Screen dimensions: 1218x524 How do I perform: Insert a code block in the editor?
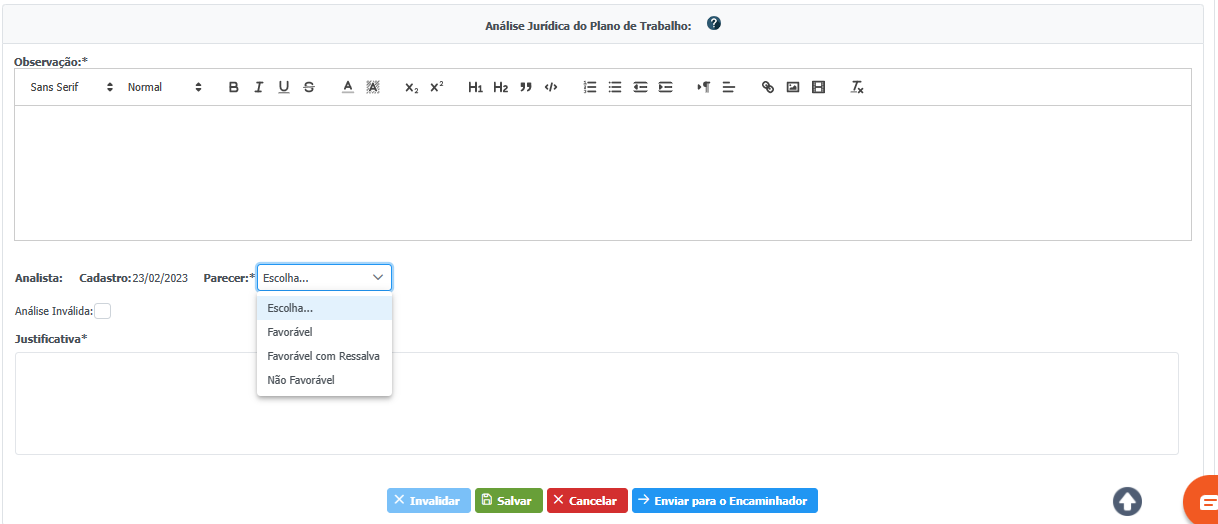pyautogui.click(x=551, y=87)
